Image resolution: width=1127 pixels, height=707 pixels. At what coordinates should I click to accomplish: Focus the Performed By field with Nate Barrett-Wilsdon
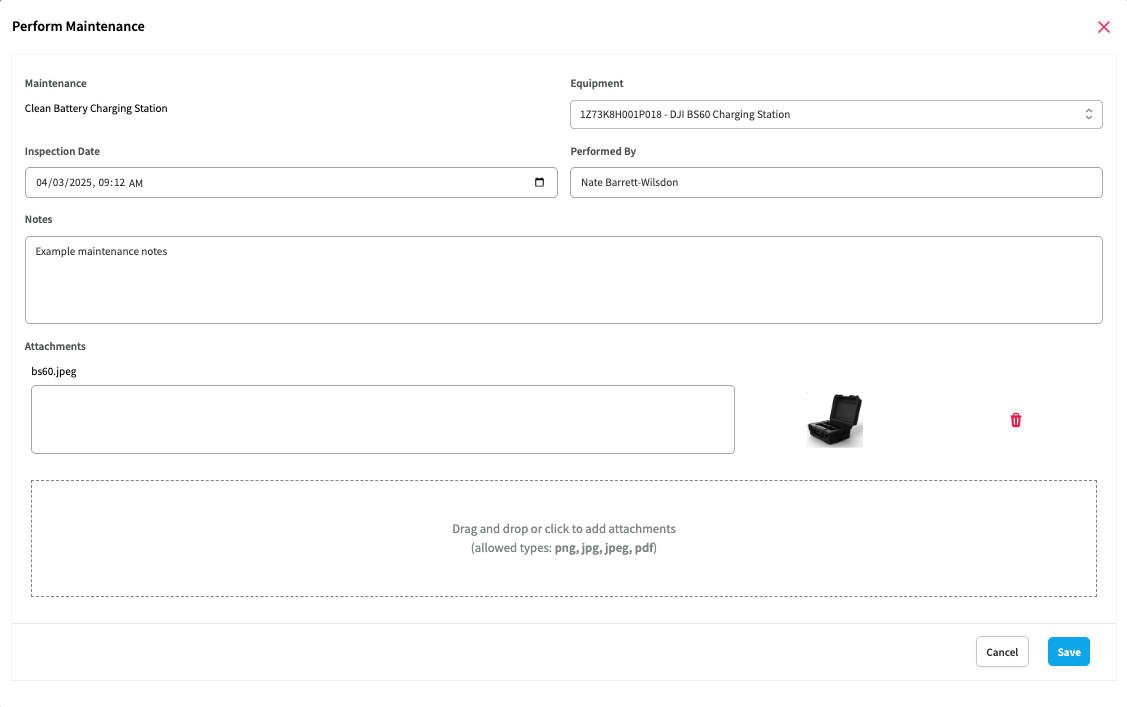[x=835, y=182]
